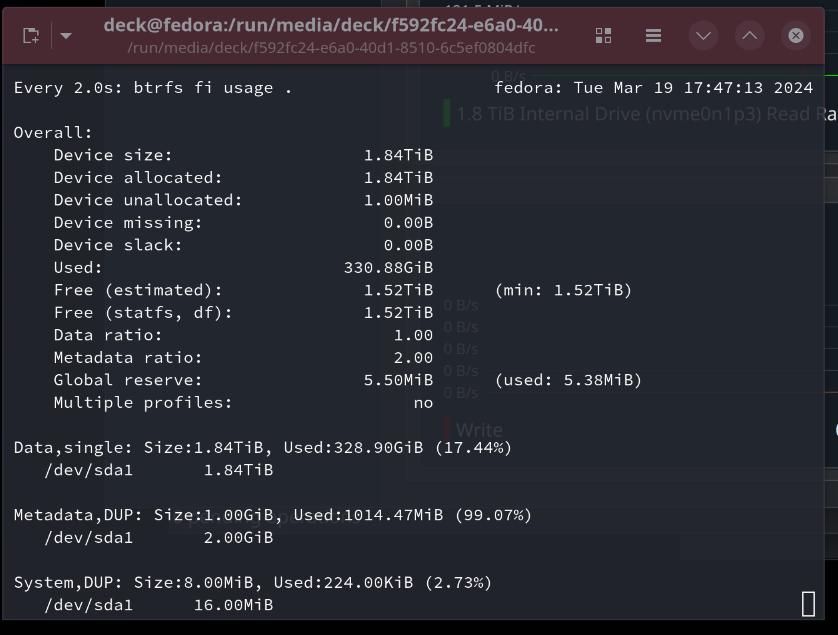Click the 'Multiple profiles:' label
The width and height of the screenshot is (838, 635).
pyautogui.click(x=143, y=402)
